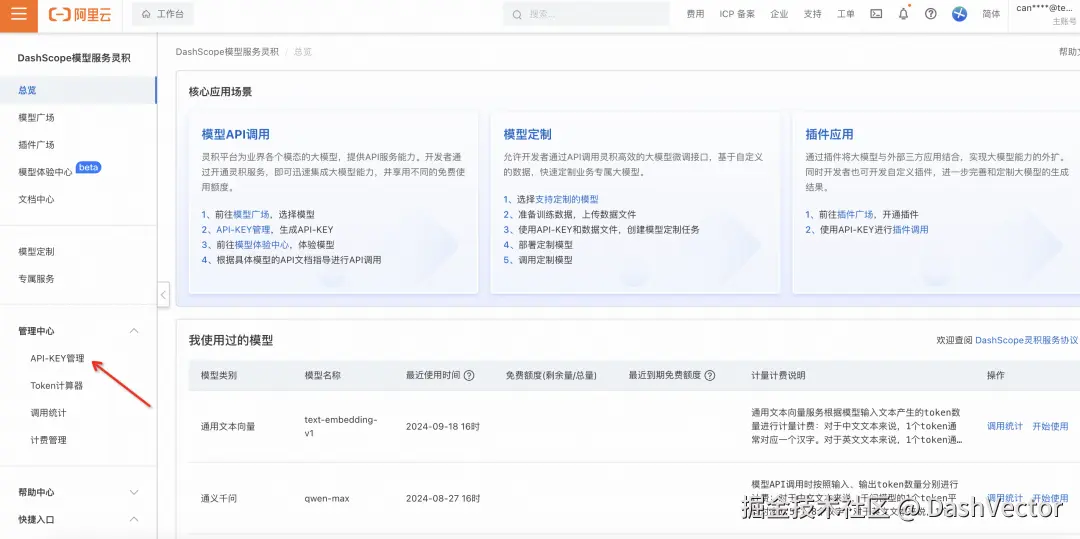Screen dimensions: 1080x539
Task: Open Token计算器 in the sidebar
Action: tap(57, 385)
